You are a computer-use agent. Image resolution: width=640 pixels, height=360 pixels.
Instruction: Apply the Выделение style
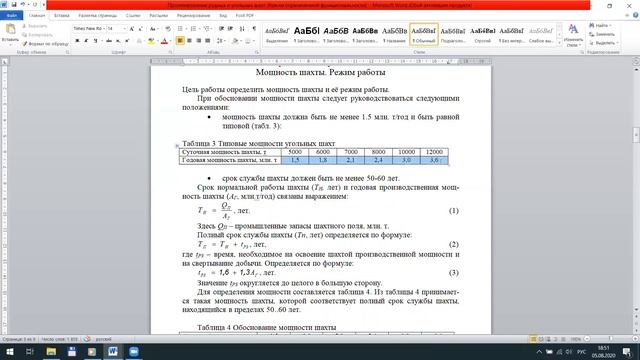(277, 34)
